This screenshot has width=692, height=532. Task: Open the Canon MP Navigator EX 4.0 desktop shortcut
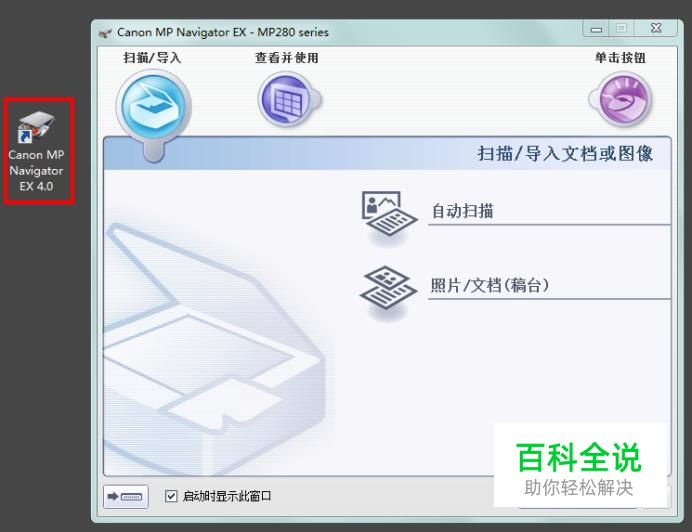pyautogui.click(x=36, y=151)
